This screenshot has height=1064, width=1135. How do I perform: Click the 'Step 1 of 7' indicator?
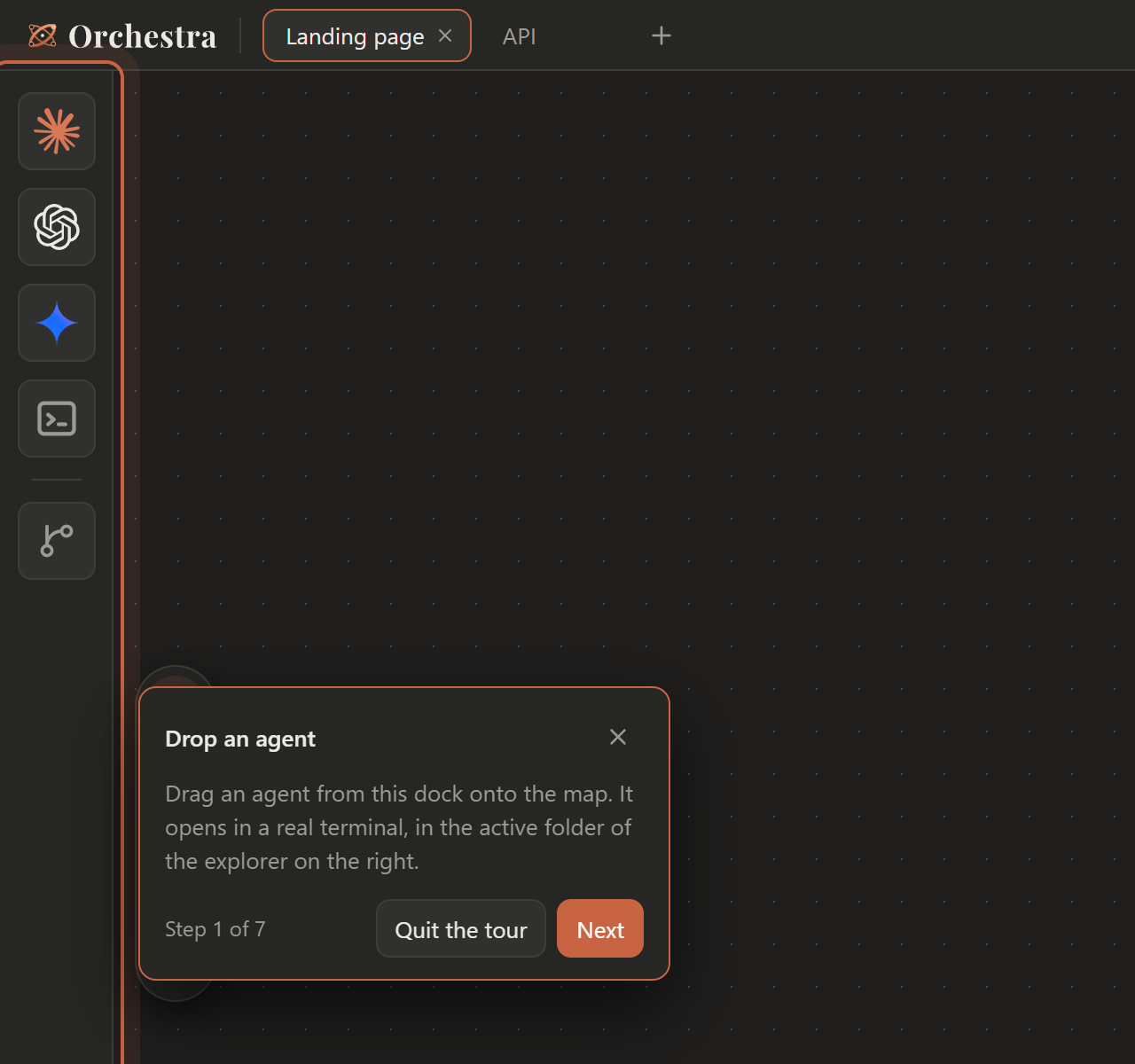point(215,929)
